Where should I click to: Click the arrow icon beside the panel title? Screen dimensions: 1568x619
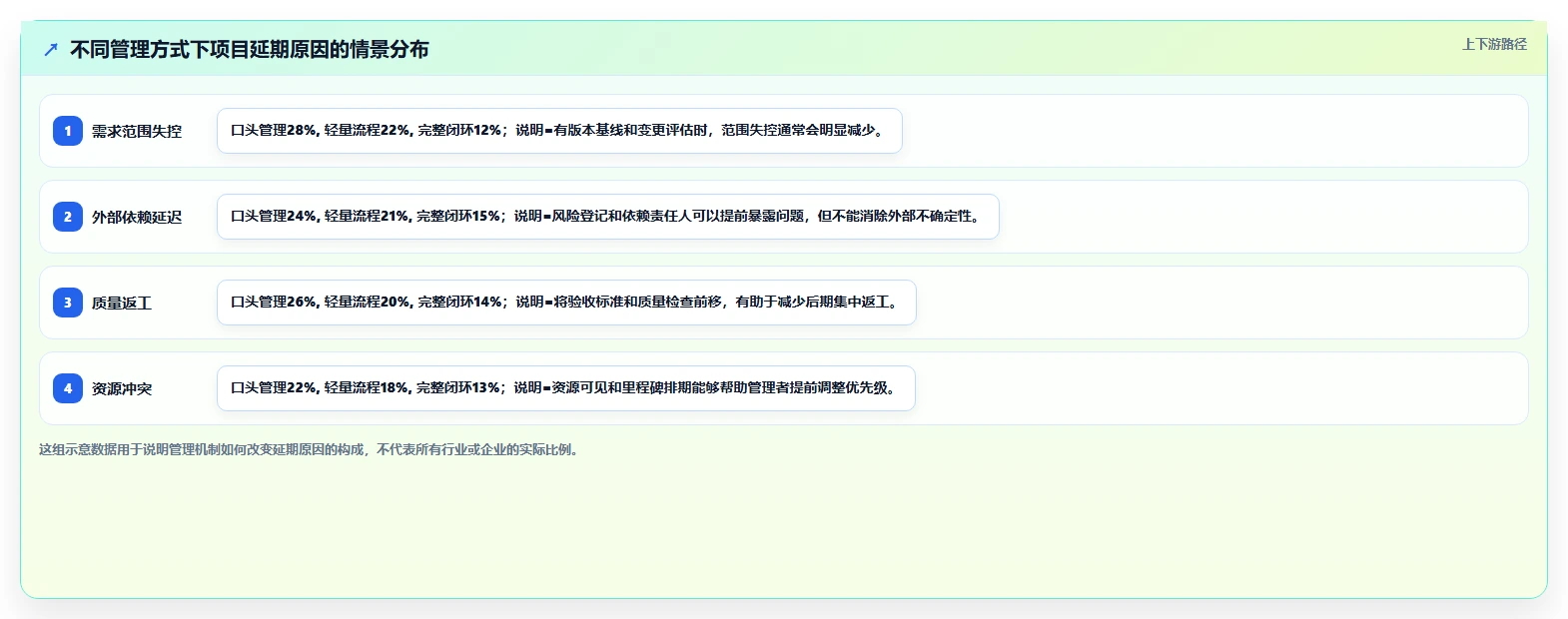(51, 49)
